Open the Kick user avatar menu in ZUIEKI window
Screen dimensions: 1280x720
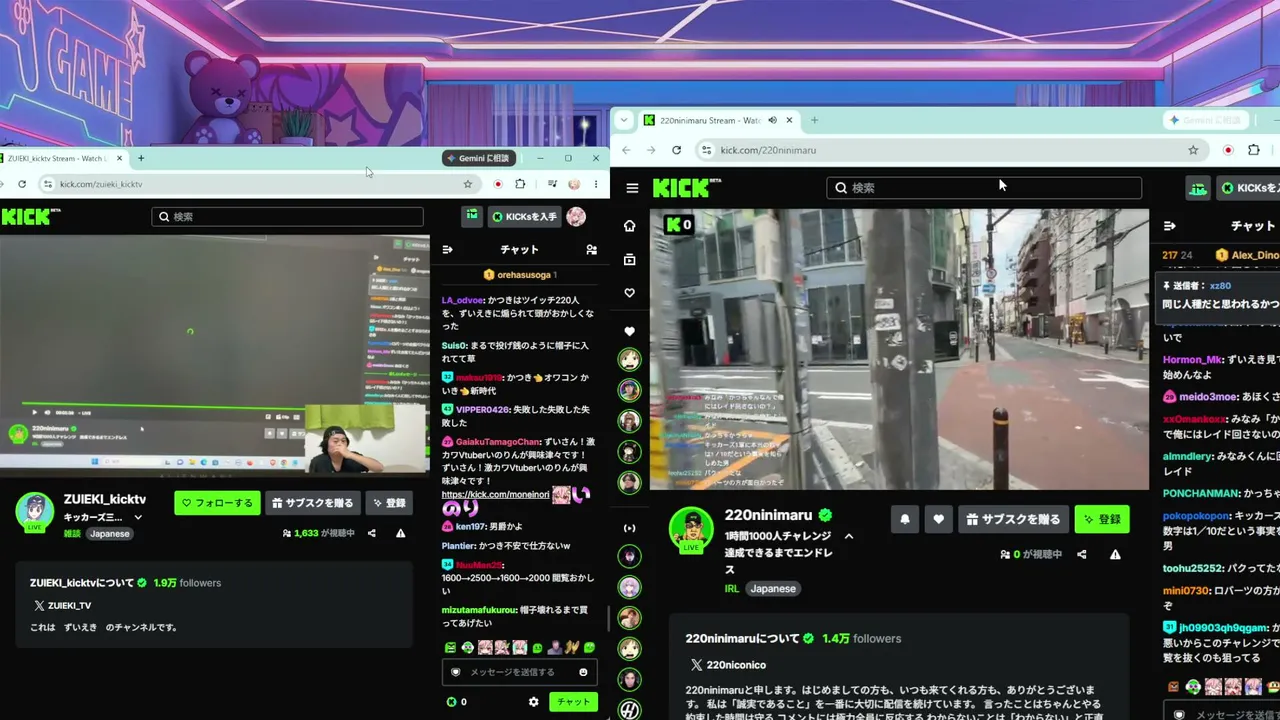click(x=576, y=216)
